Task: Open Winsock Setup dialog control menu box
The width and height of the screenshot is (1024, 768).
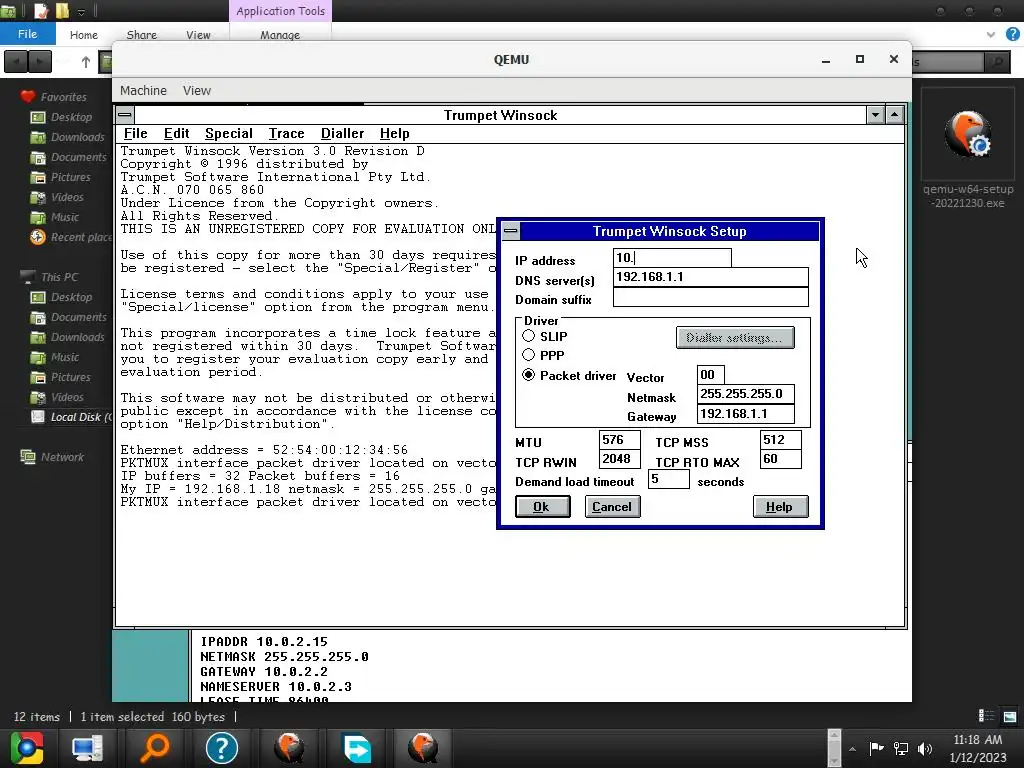Action: coord(511,231)
